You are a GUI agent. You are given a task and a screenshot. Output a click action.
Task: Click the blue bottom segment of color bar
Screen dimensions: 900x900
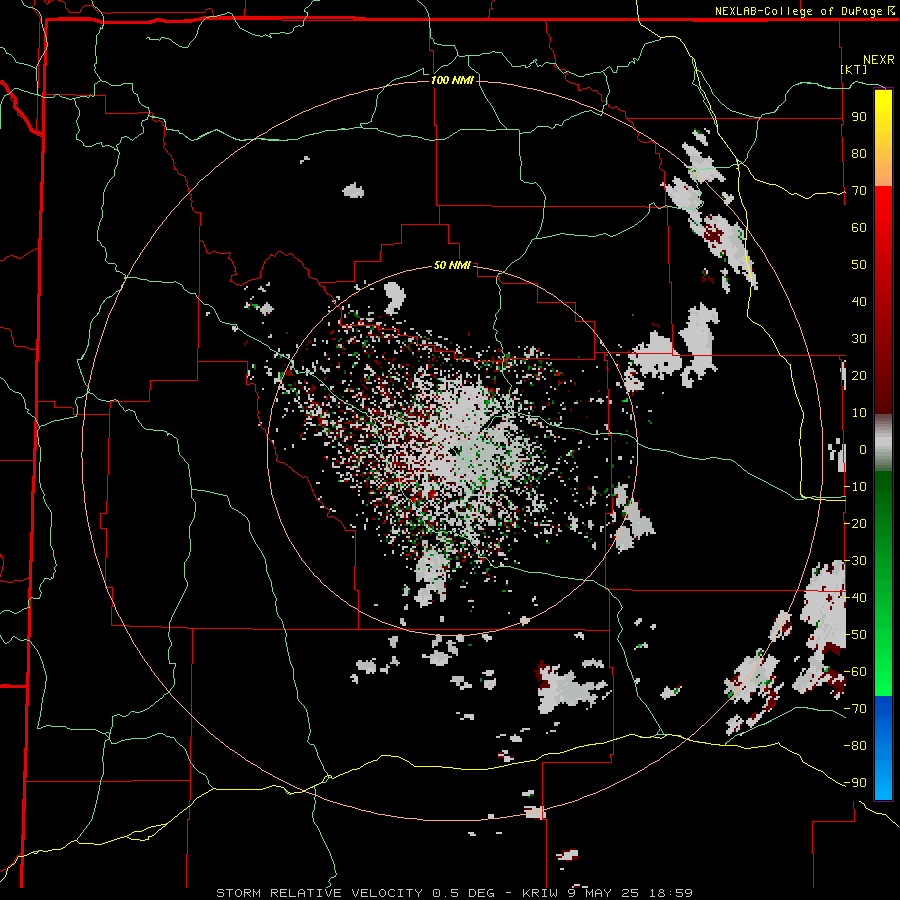click(x=883, y=747)
